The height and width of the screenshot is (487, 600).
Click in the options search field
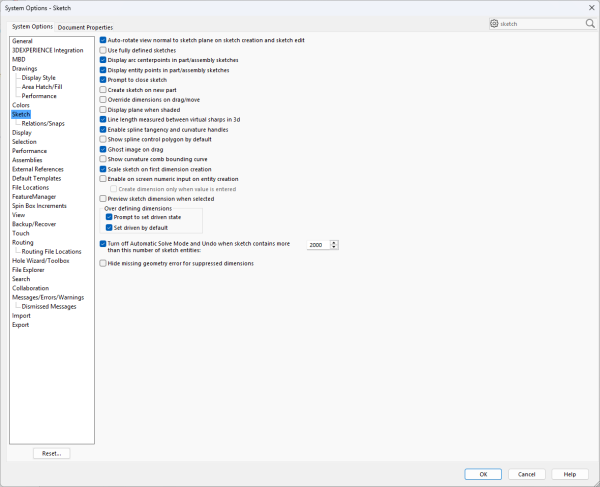(x=540, y=23)
